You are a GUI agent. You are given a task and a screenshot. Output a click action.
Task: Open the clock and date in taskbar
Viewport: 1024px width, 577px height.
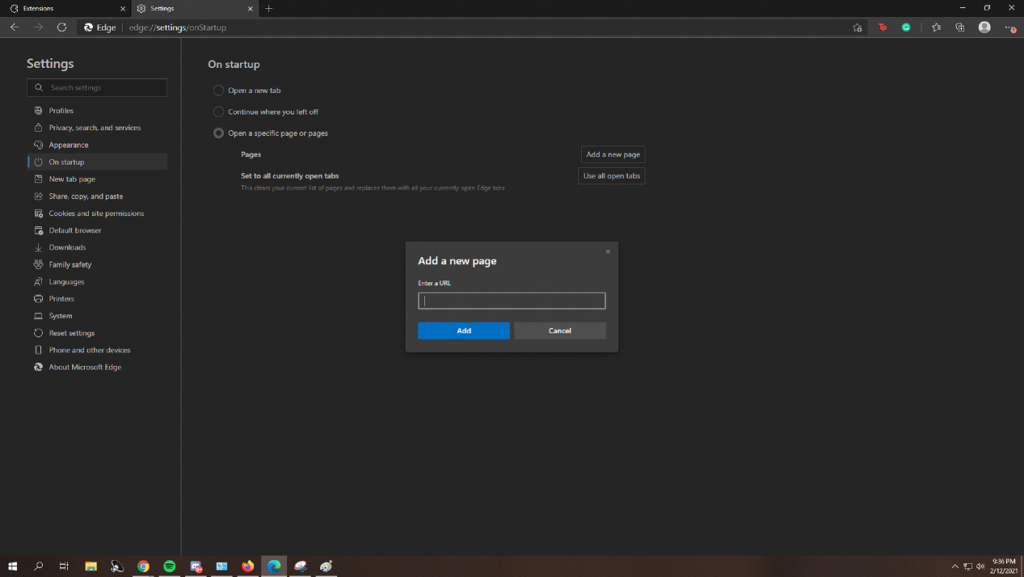click(1004, 566)
